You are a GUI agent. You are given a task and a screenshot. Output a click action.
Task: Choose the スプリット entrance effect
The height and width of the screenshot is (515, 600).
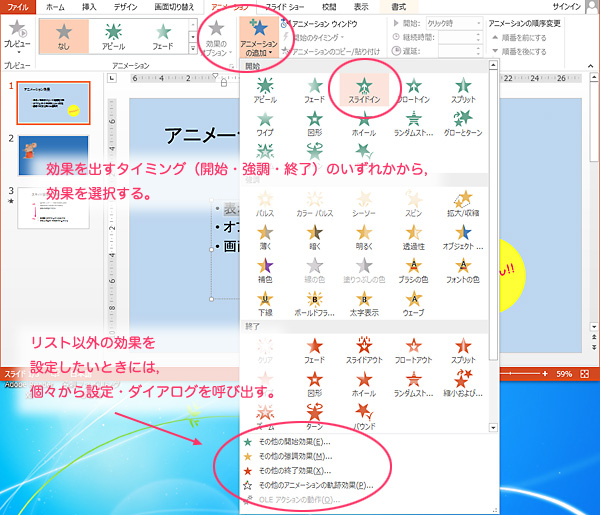(x=463, y=90)
